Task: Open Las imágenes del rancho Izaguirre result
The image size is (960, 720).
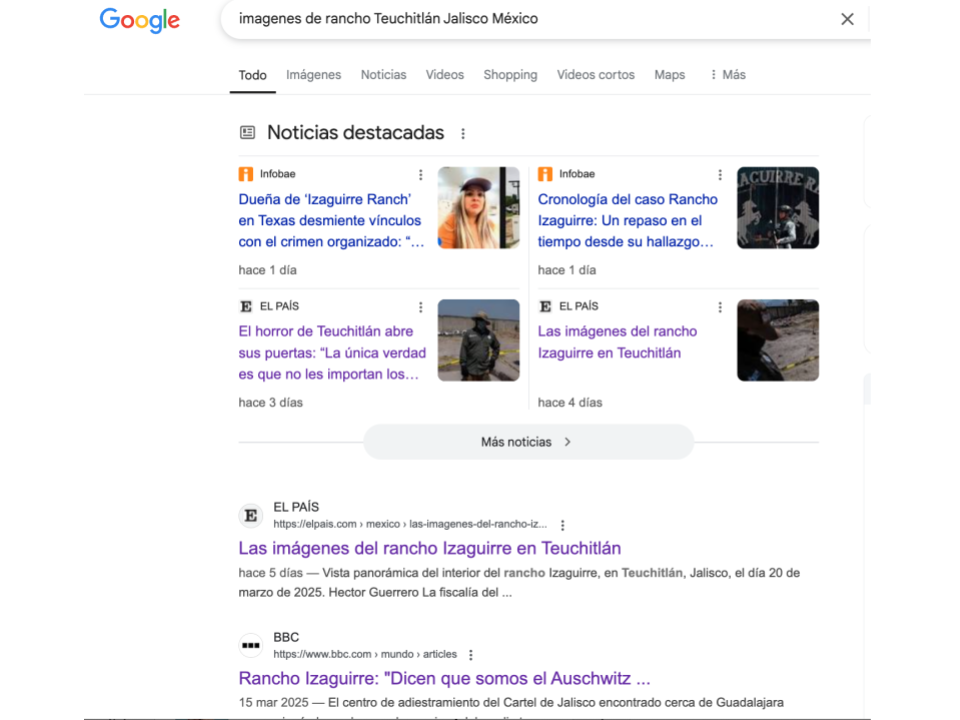Action: (429, 548)
